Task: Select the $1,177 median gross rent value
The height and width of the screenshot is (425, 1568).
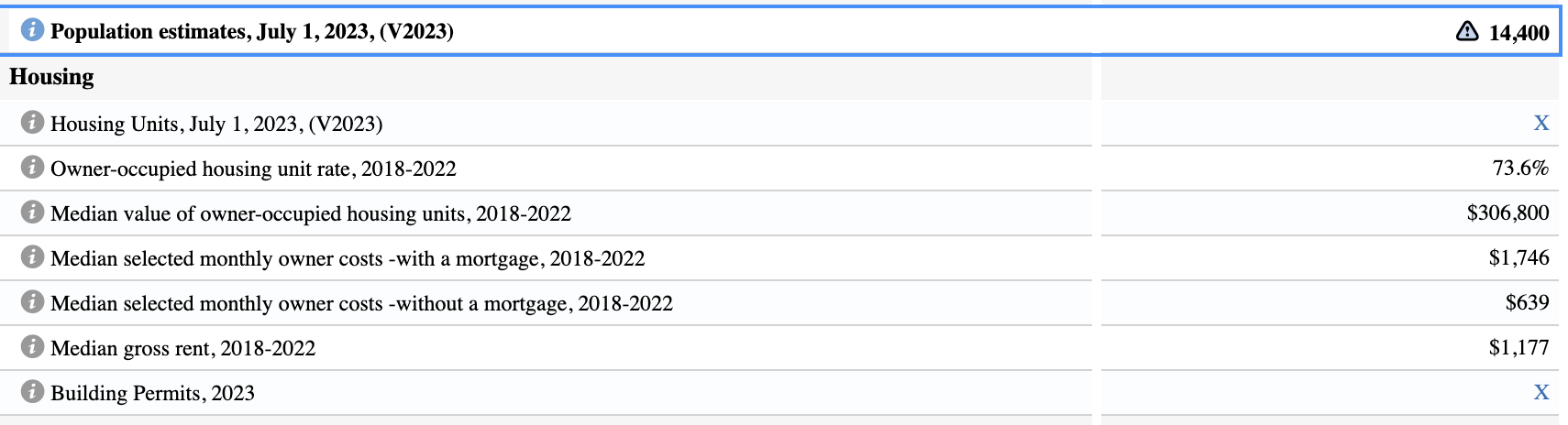Action: click(x=1518, y=348)
